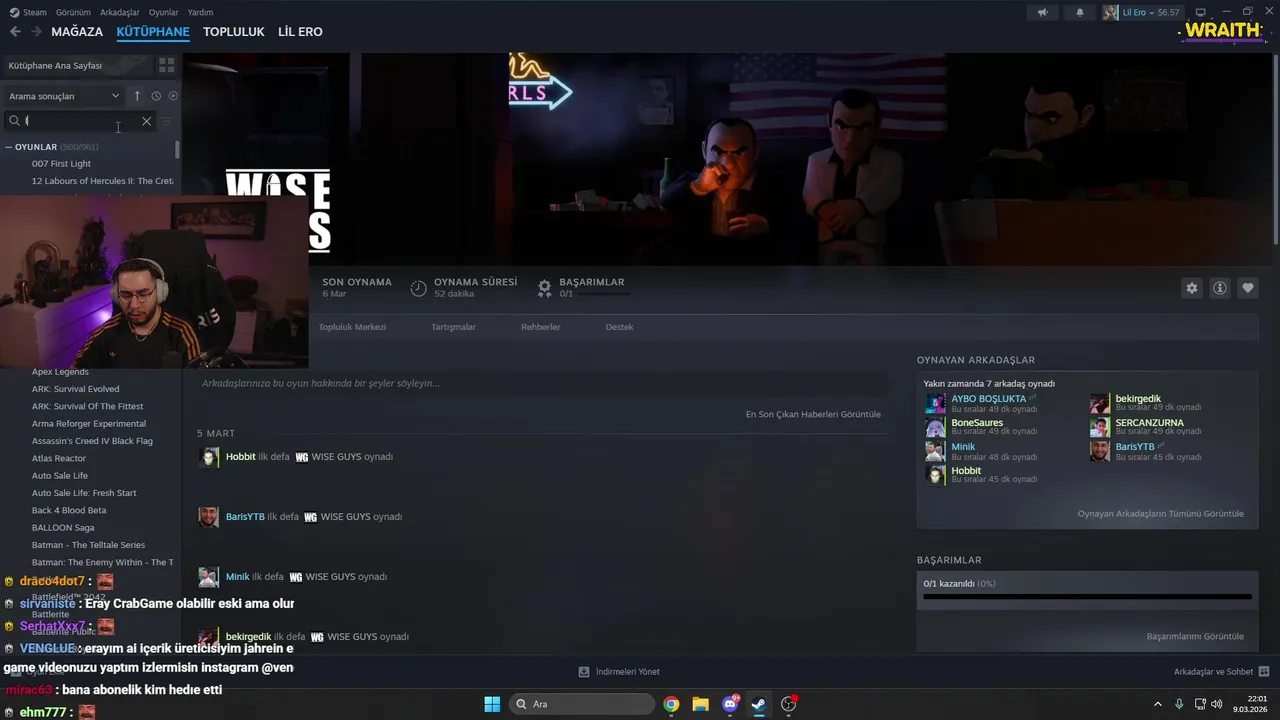The width and height of the screenshot is (1280, 720).
Task: View all friends who play
Action: (1160, 514)
